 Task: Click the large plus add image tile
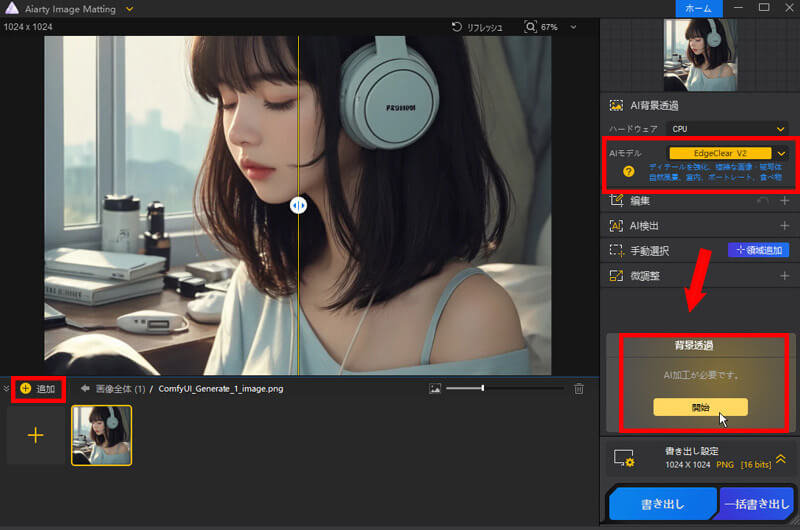(x=35, y=435)
